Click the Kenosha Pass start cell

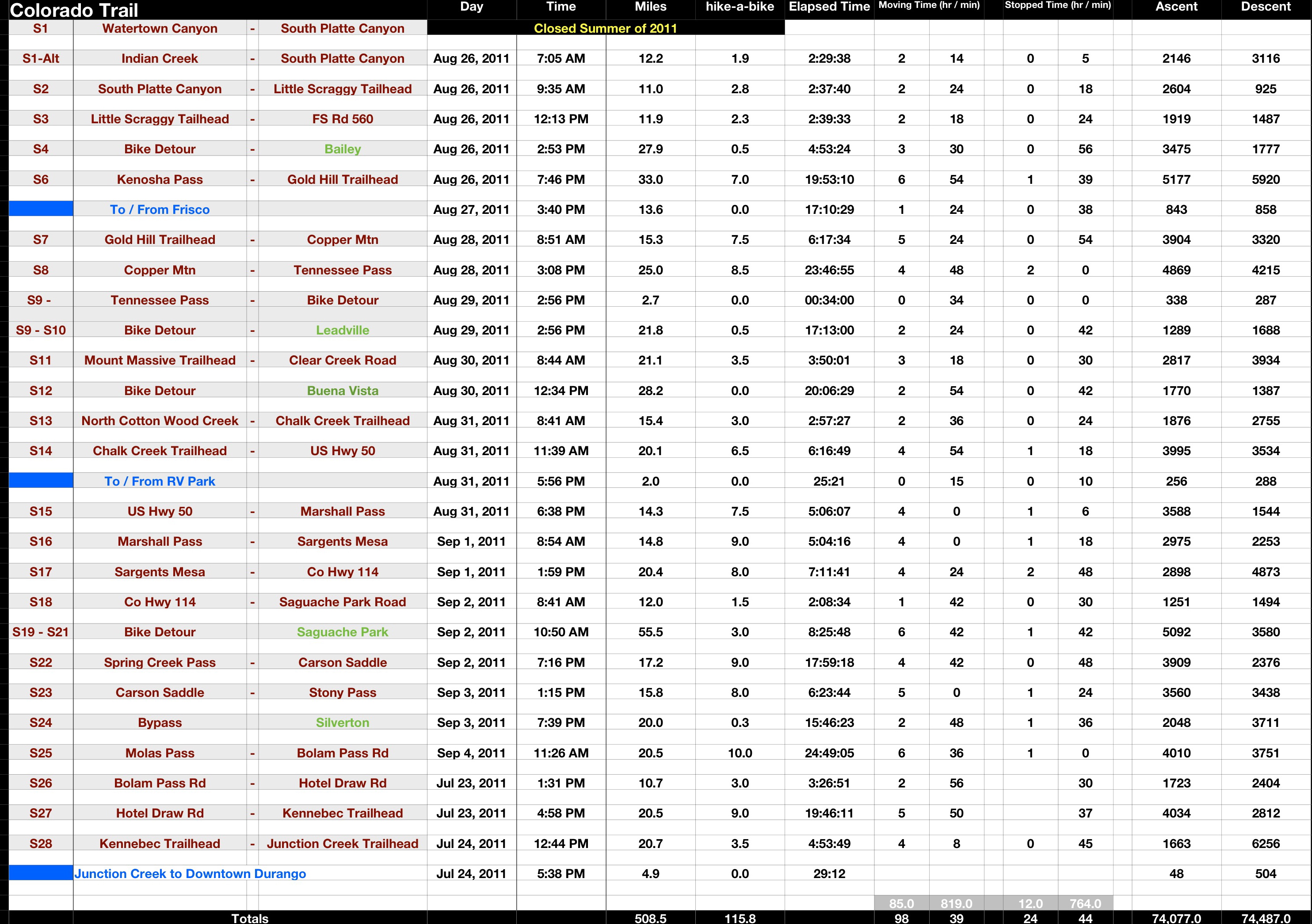(x=160, y=179)
